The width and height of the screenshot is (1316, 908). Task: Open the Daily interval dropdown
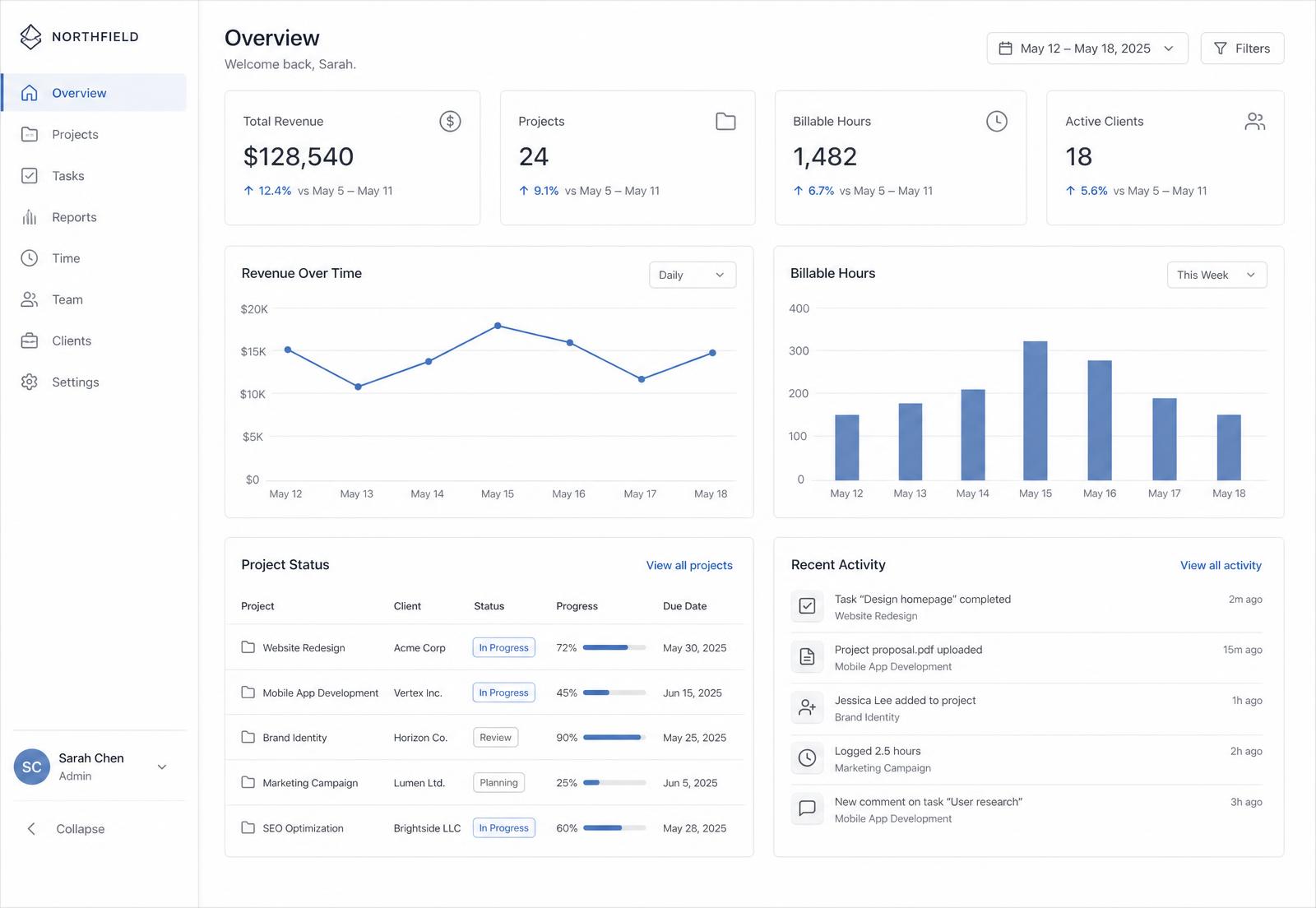[x=693, y=275]
